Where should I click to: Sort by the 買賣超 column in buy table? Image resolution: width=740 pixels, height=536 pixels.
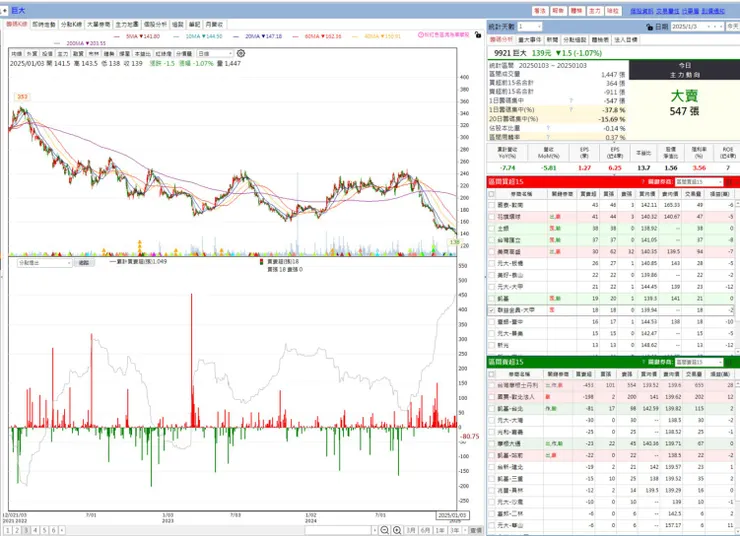588,194
